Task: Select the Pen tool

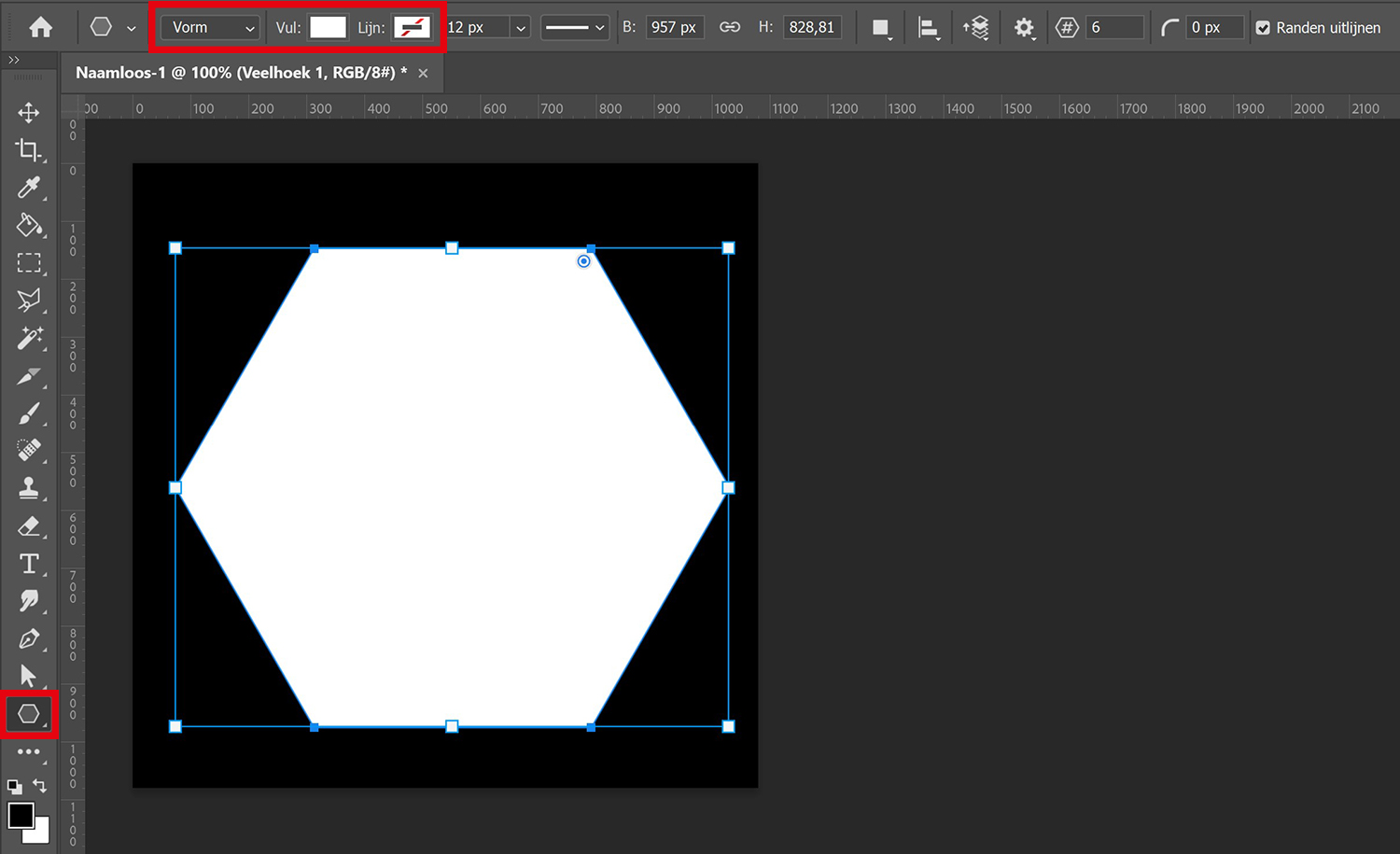Action: pyautogui.click(x=29, y=639)
